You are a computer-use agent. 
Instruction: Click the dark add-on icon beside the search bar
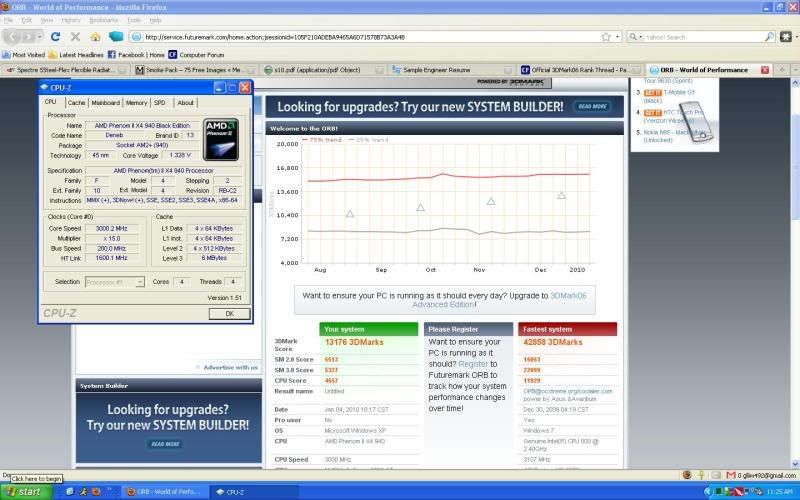[x=786, y=37]
